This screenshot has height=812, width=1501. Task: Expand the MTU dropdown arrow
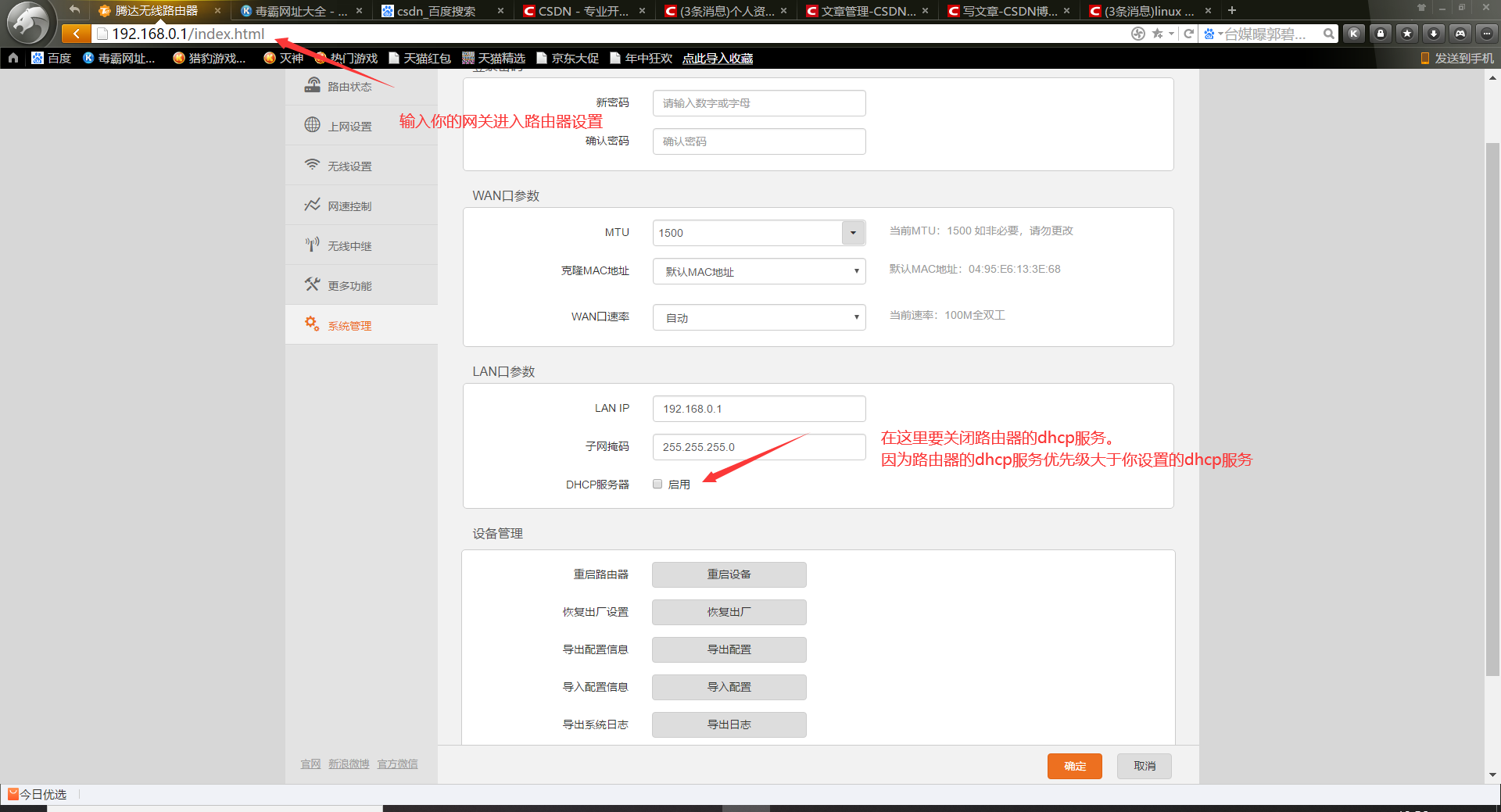click(853, 233)
